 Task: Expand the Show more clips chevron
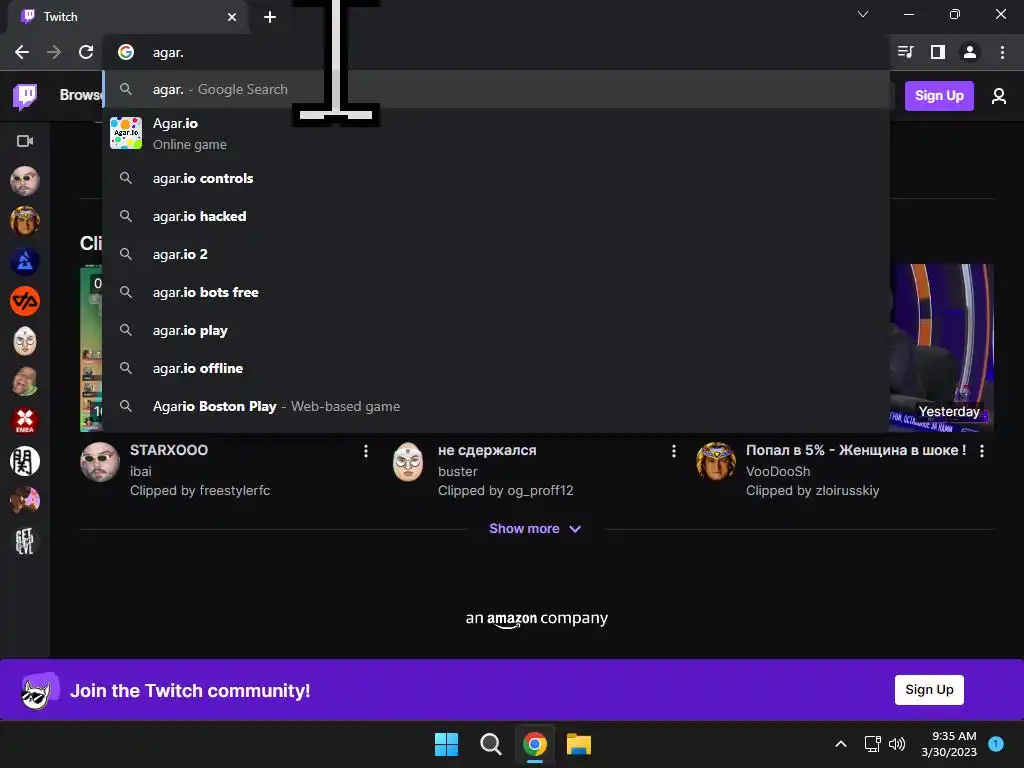(575, 529)
